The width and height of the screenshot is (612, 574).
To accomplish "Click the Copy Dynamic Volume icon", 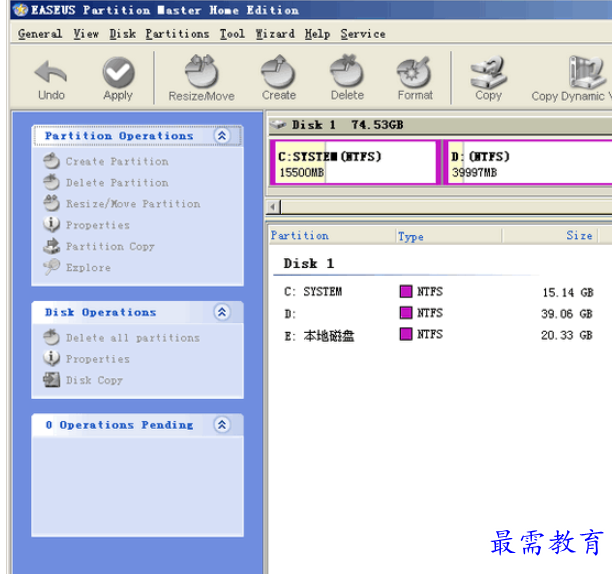I will click(x=586, y=72).
